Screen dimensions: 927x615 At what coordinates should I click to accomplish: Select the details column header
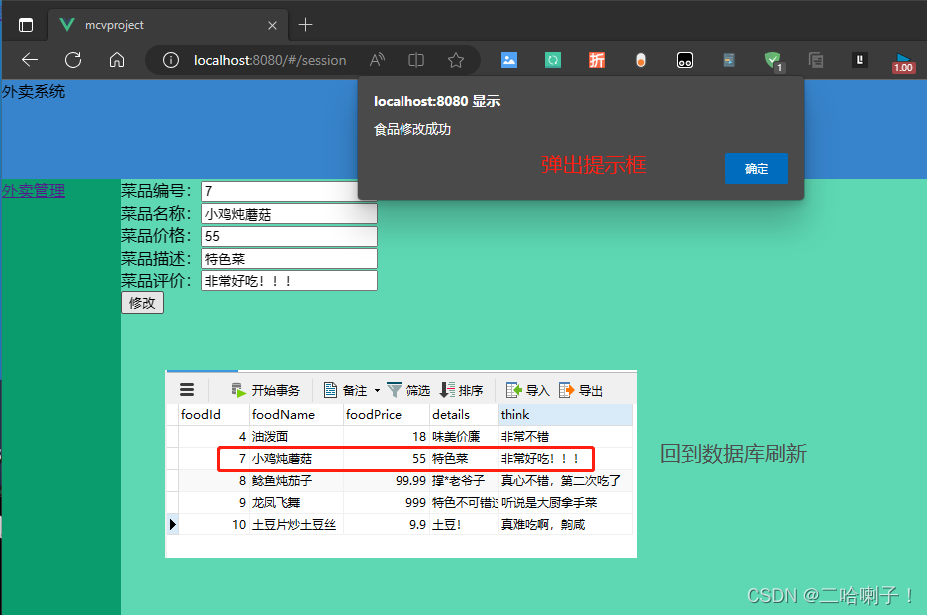464,415
